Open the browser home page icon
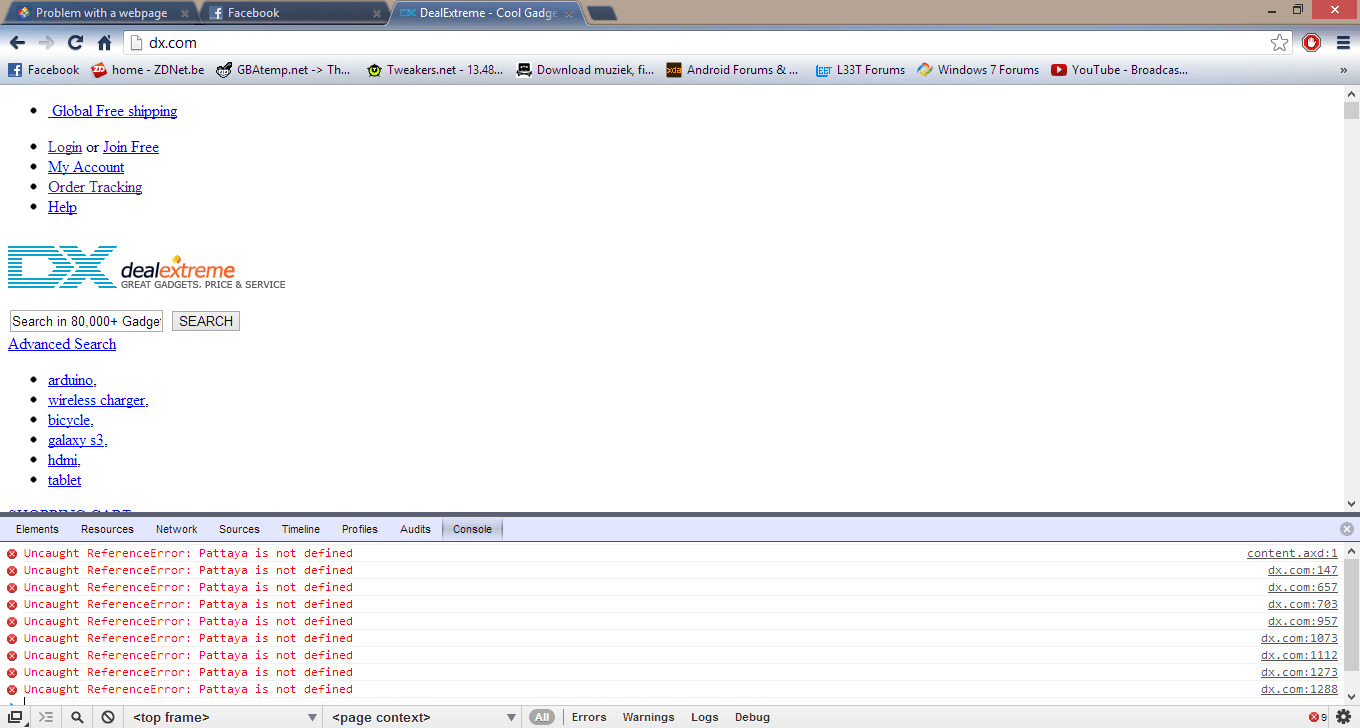 click(104, 43)
